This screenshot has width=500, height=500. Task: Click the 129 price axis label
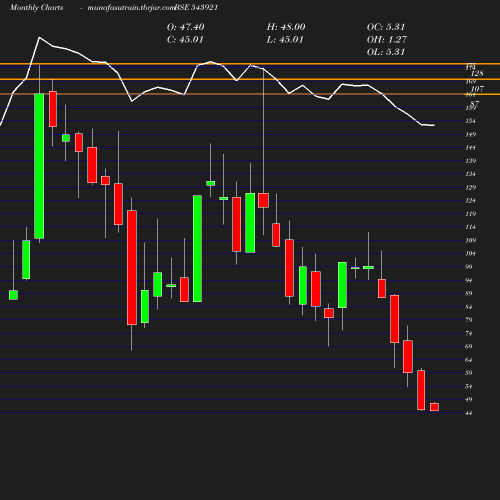tap(470, 187)
